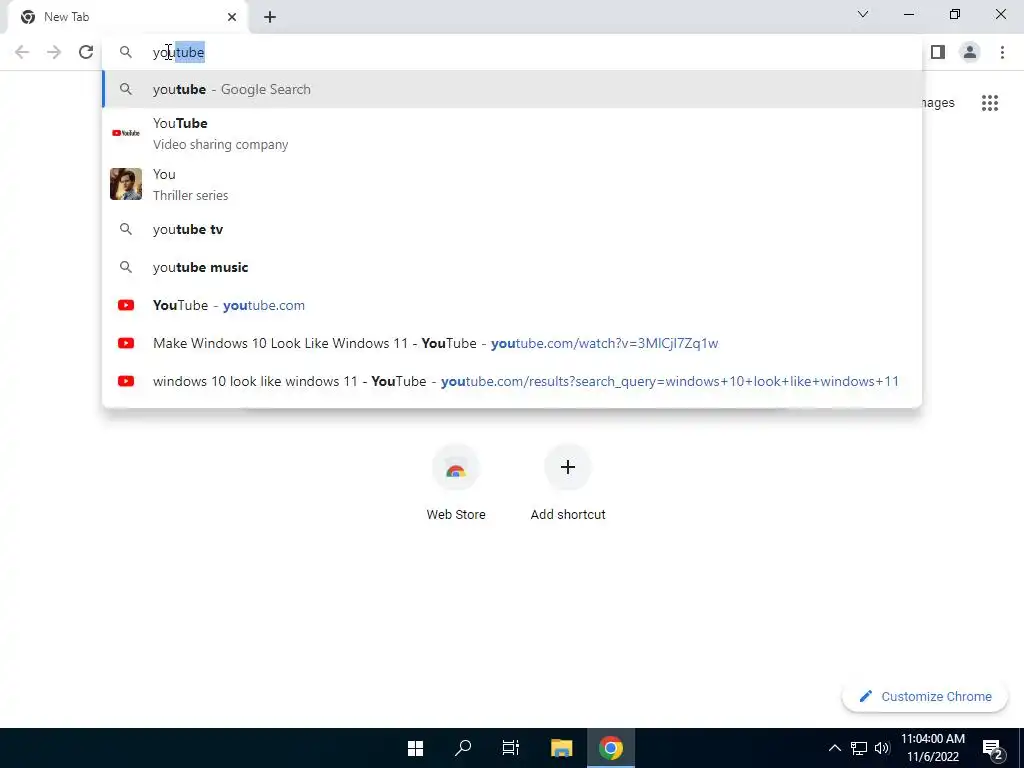The height and width of the screenshot is (768, 1024).
Task: Click the browser back arrow
Action: click(22, 52)
